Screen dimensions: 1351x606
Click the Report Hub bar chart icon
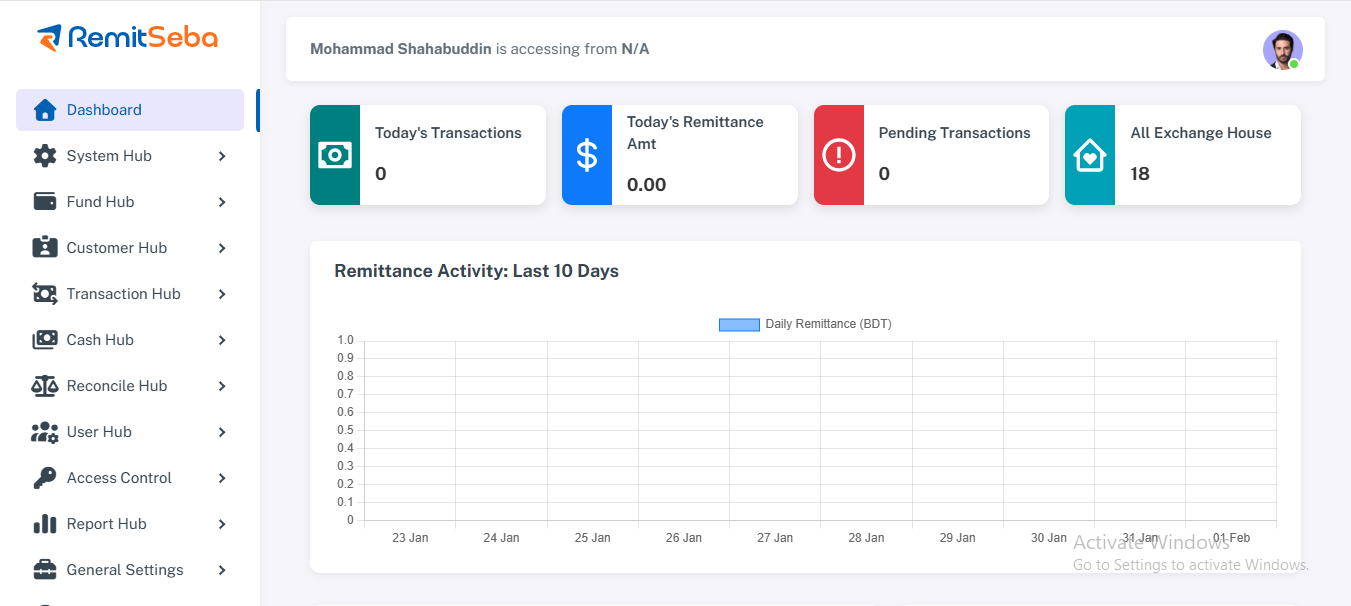click(45, 524)
